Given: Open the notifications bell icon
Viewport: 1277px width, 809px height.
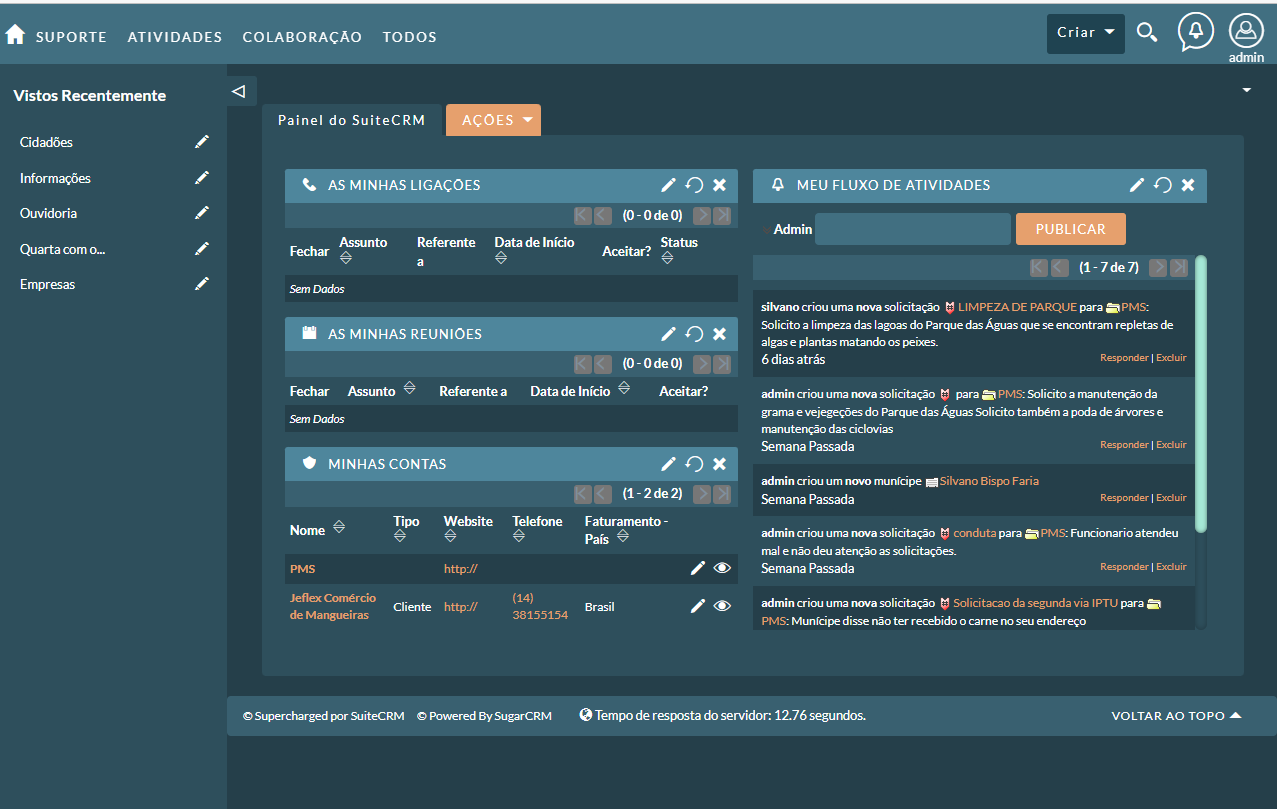Looking at the screenshot, I should point(1196,32).
